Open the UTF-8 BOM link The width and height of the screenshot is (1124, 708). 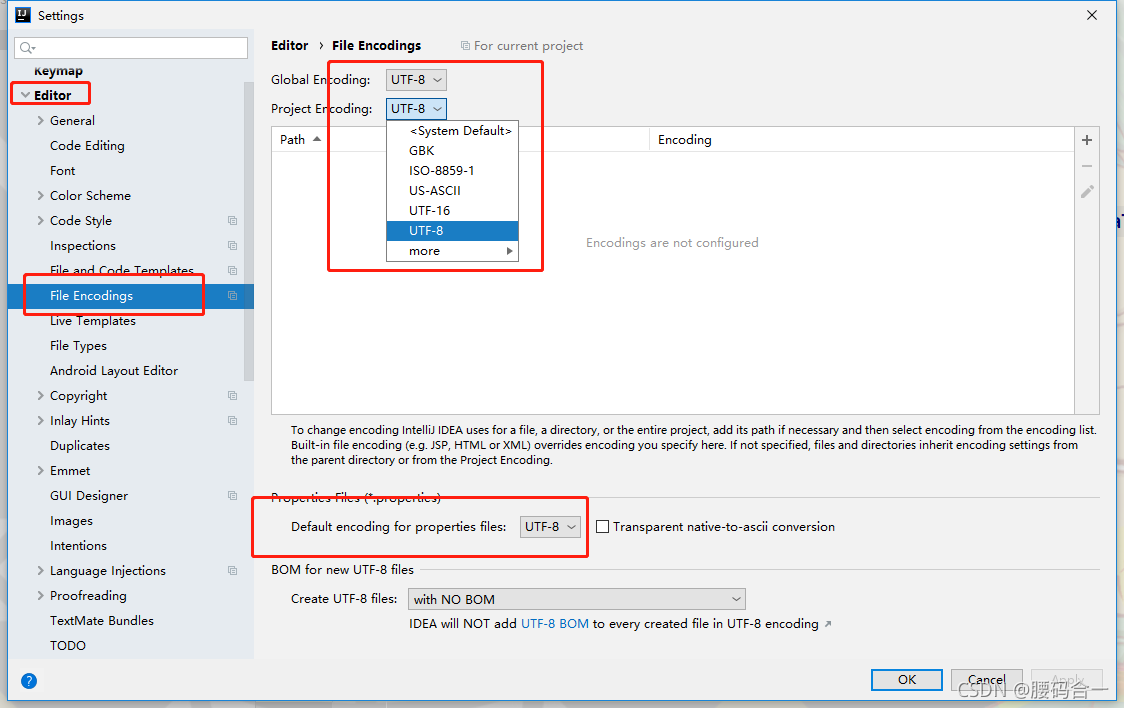555,624
